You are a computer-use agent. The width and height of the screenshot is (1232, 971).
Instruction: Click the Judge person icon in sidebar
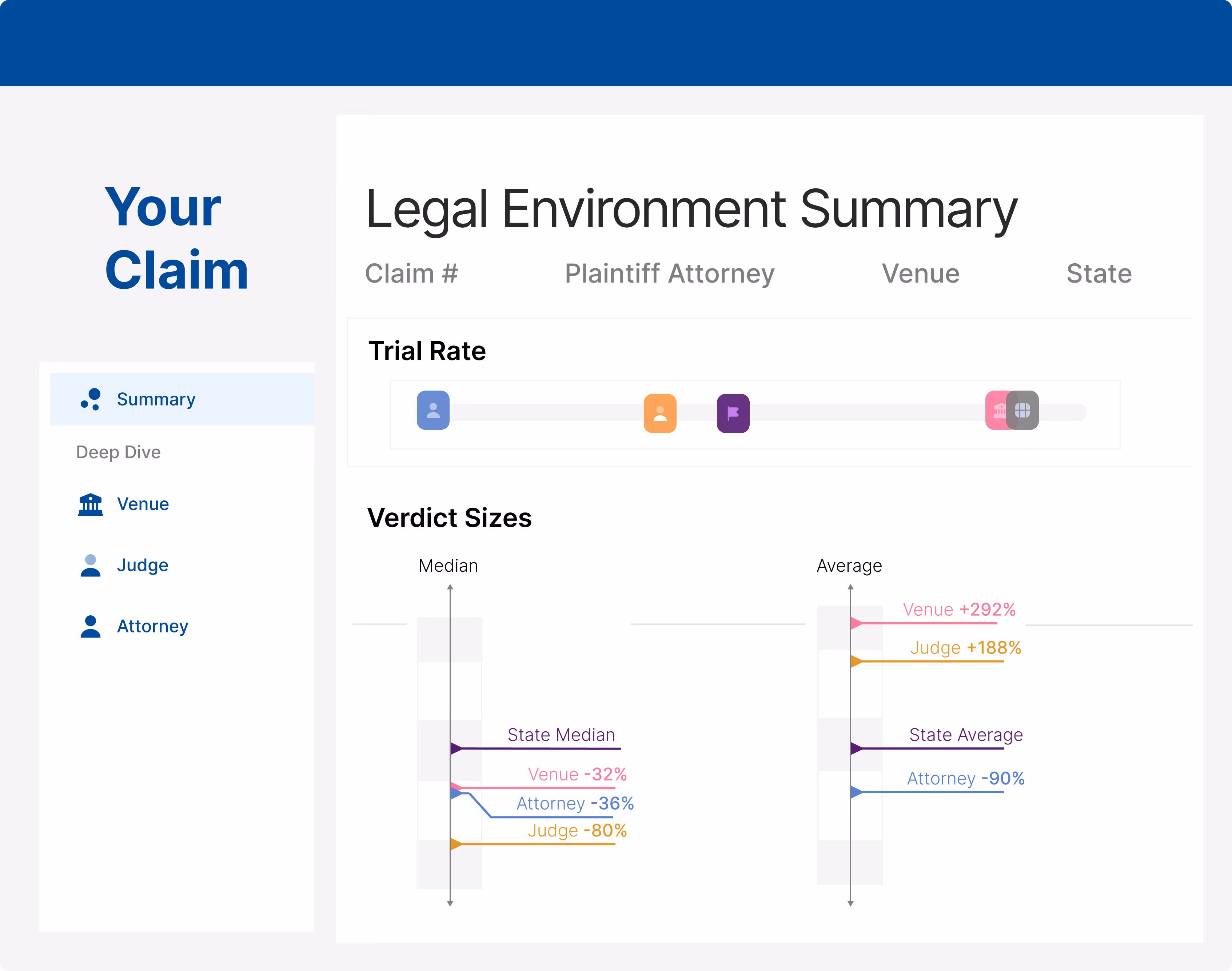tap(91, 565)
